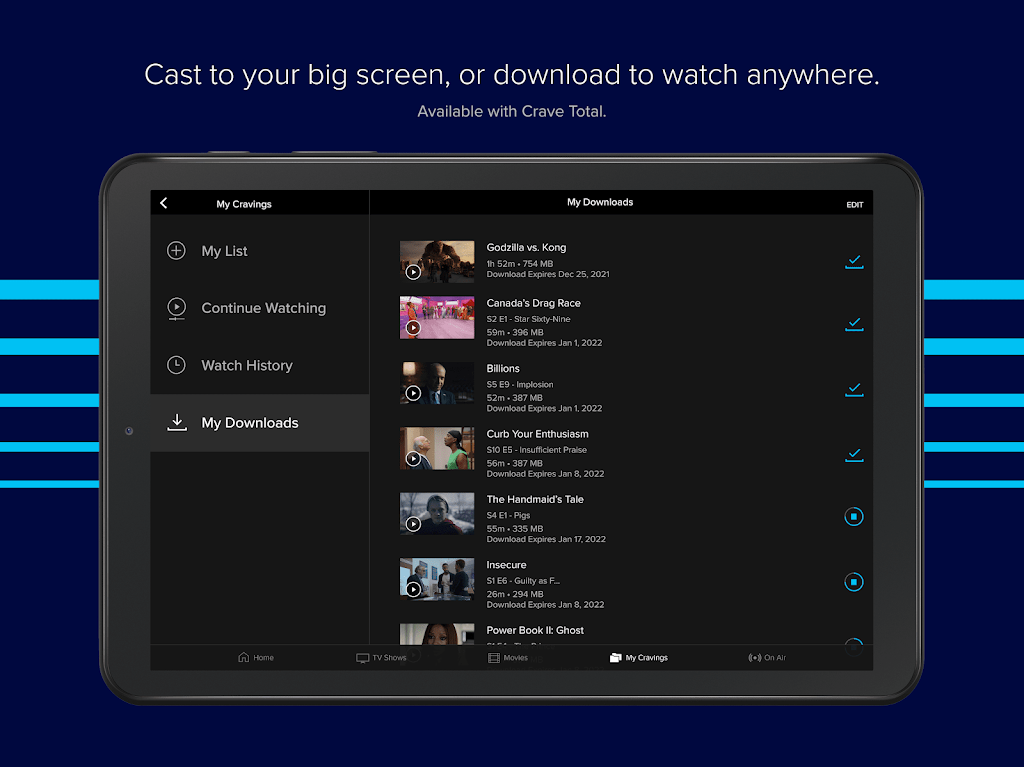Select the Godzilla vs. Kong title
The height and width of the screenshot is (767, 1024).
526,248
